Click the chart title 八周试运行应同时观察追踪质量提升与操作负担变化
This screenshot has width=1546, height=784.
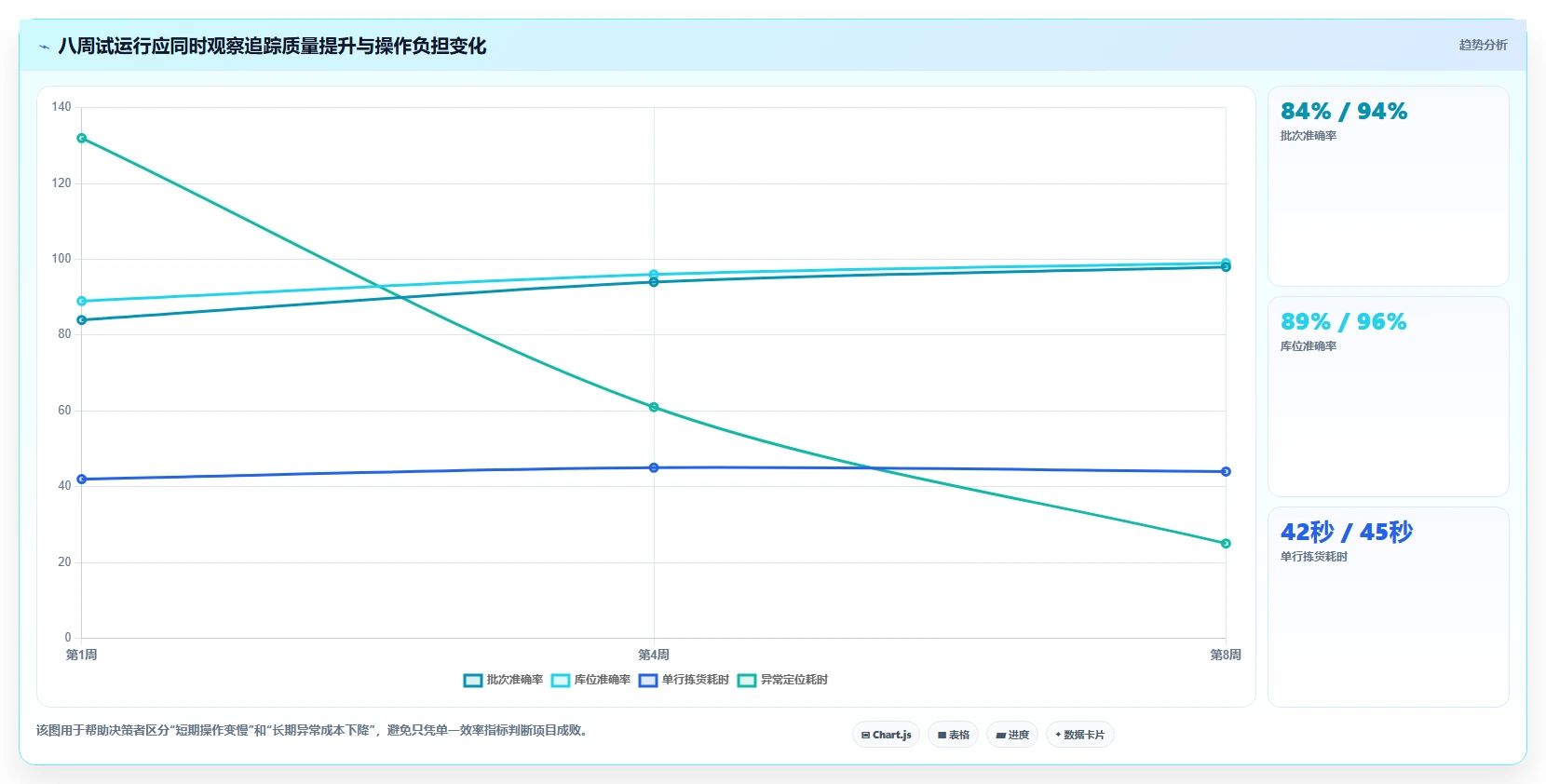[272, 46]
